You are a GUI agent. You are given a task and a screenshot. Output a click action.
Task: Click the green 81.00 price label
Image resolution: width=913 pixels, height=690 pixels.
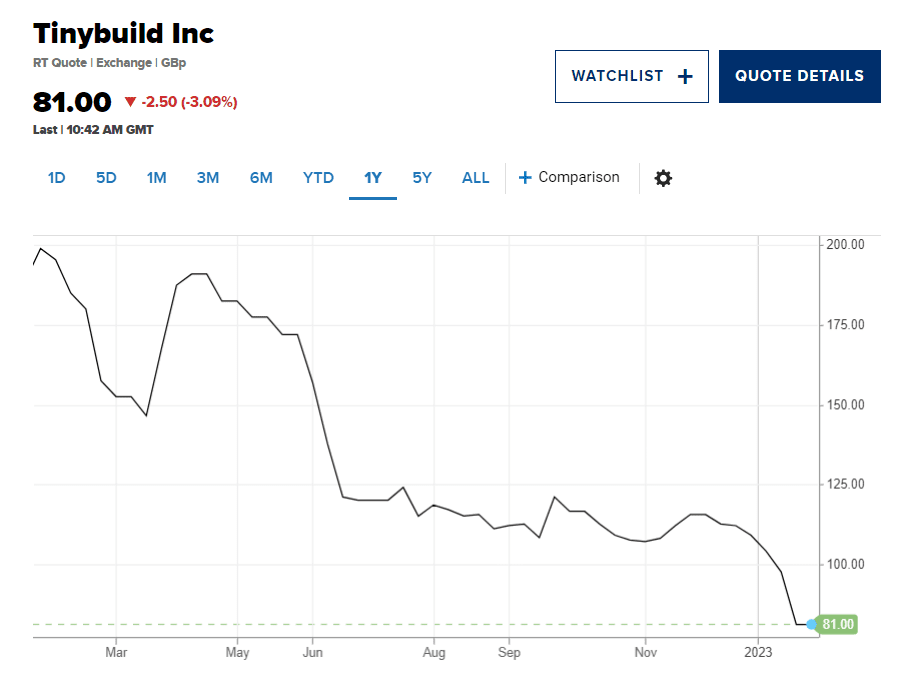pos(837,624)
